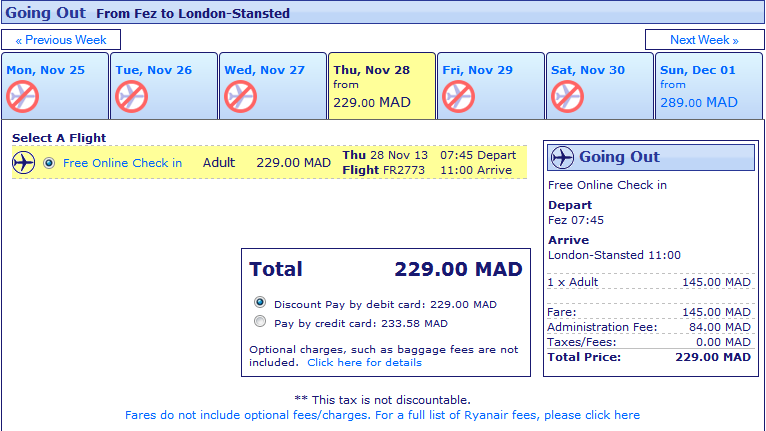This screenshot has width=766, height=431.
Task: Select the FR2773 flight radio button
Action: pyautogui.click(x=49, y=163)
